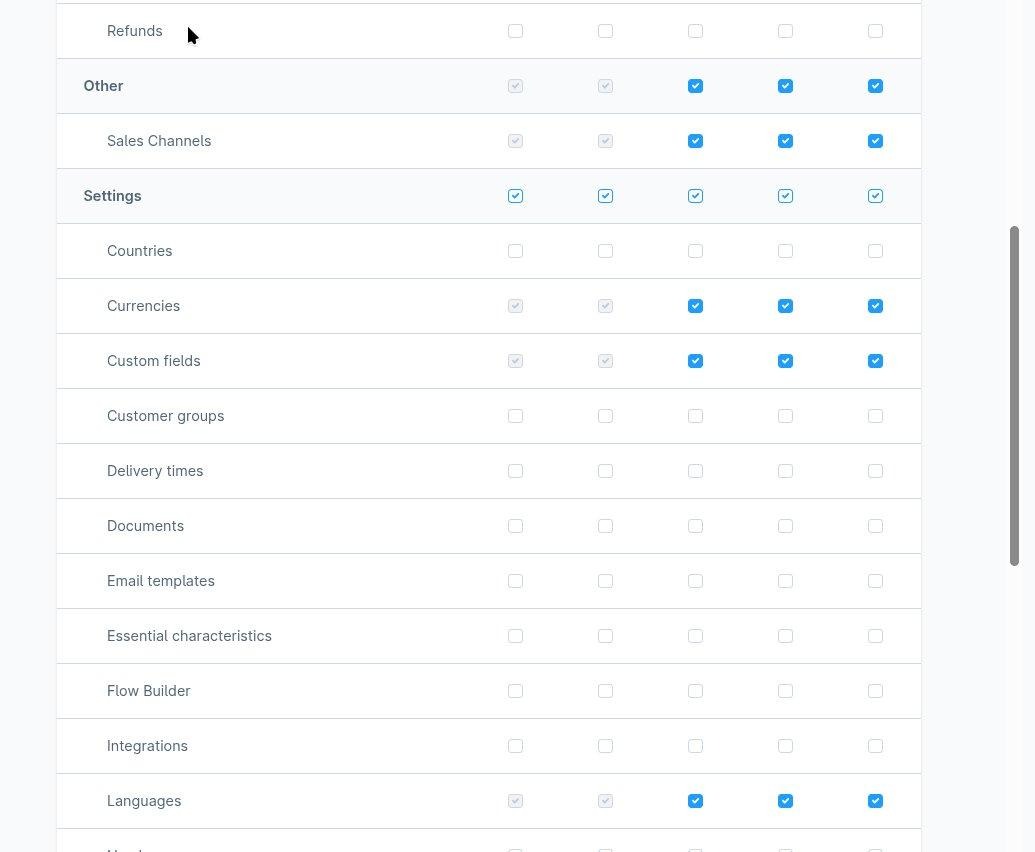Uncheck the fourth checkbox in the Currencies row
Image resolution: width=1035 pixels, height=852 pixels.
tap(785, 306)
